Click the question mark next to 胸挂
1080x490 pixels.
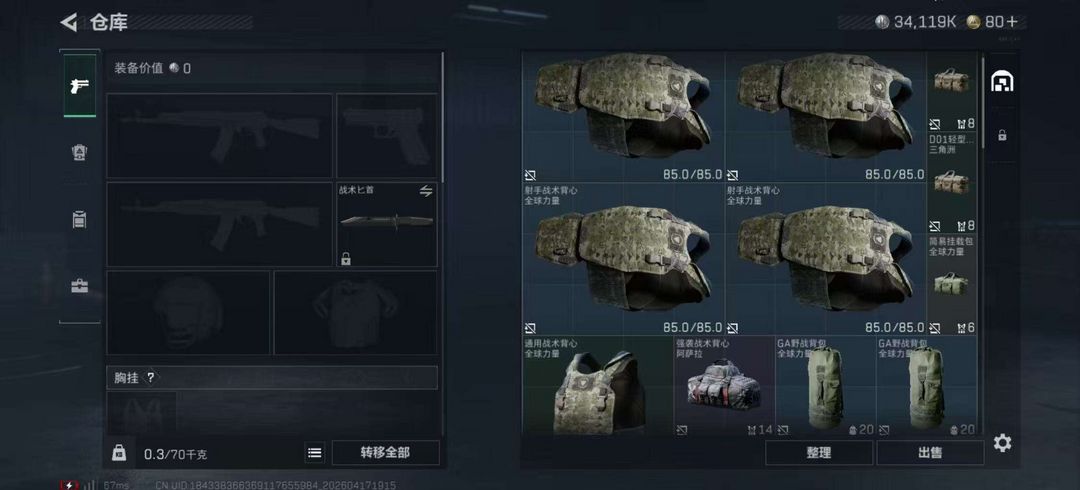coord(151,378)
